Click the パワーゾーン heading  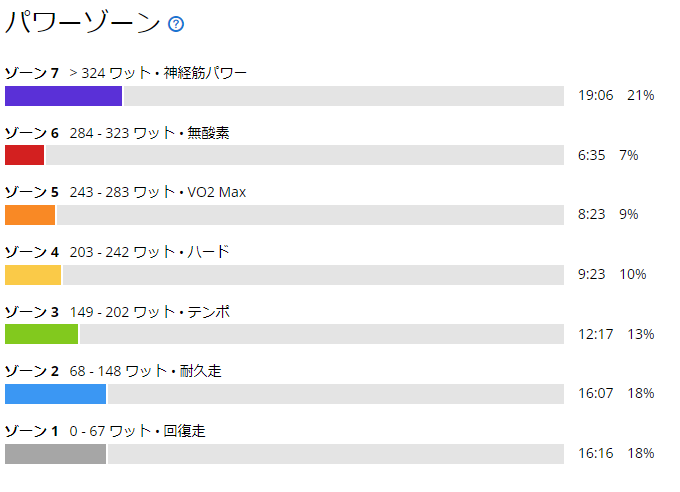[x=83, y=23]
